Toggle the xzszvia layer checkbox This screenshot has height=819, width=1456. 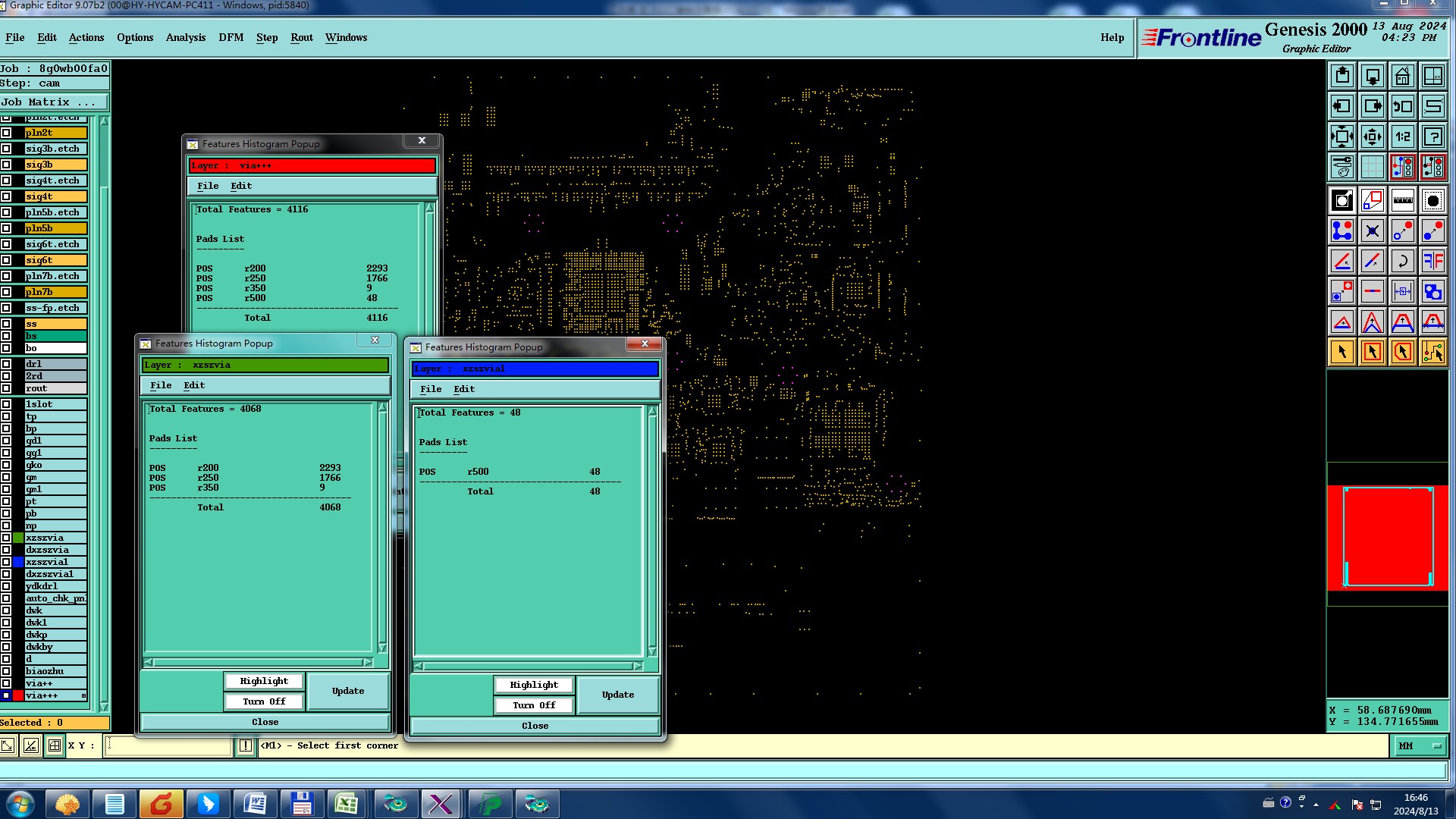(x=6, y=538)
